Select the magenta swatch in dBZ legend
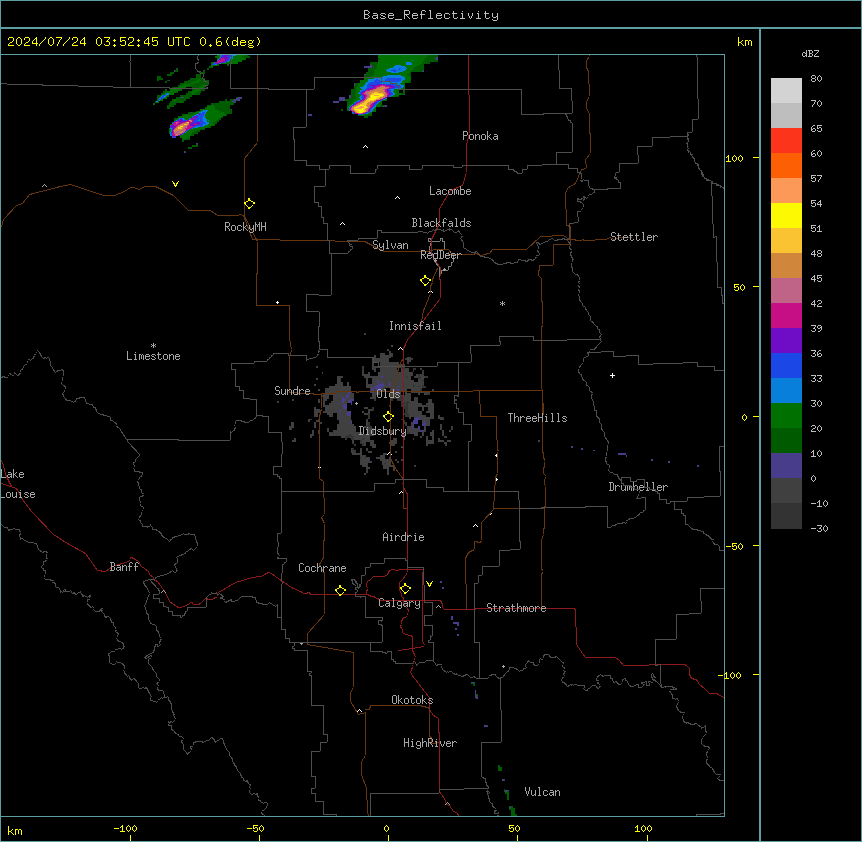The height and width of the screenshot is (842, 862). pyautogui.click(x=786, y=315)
